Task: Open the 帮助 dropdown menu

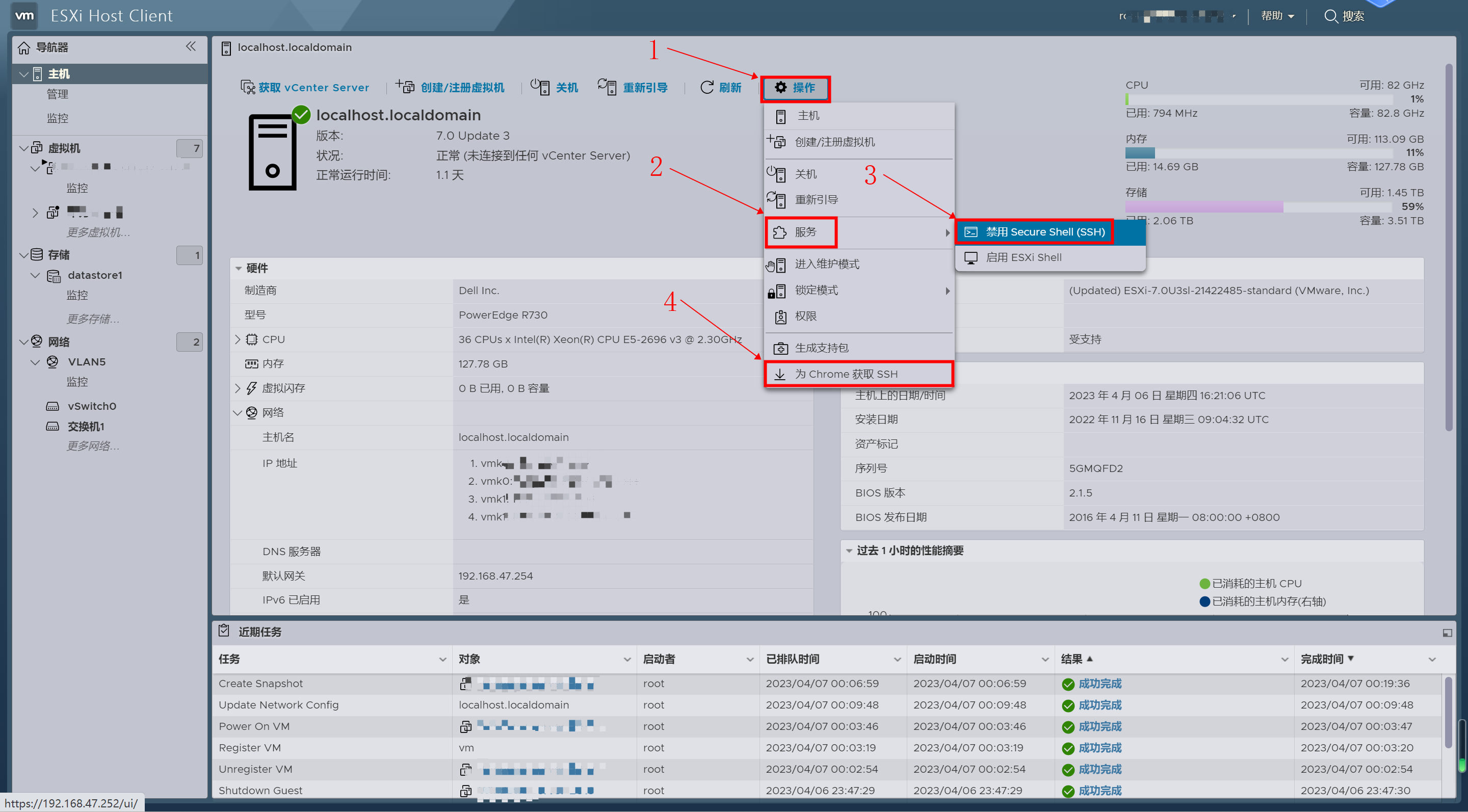Action: click(x=1277, y=16)
